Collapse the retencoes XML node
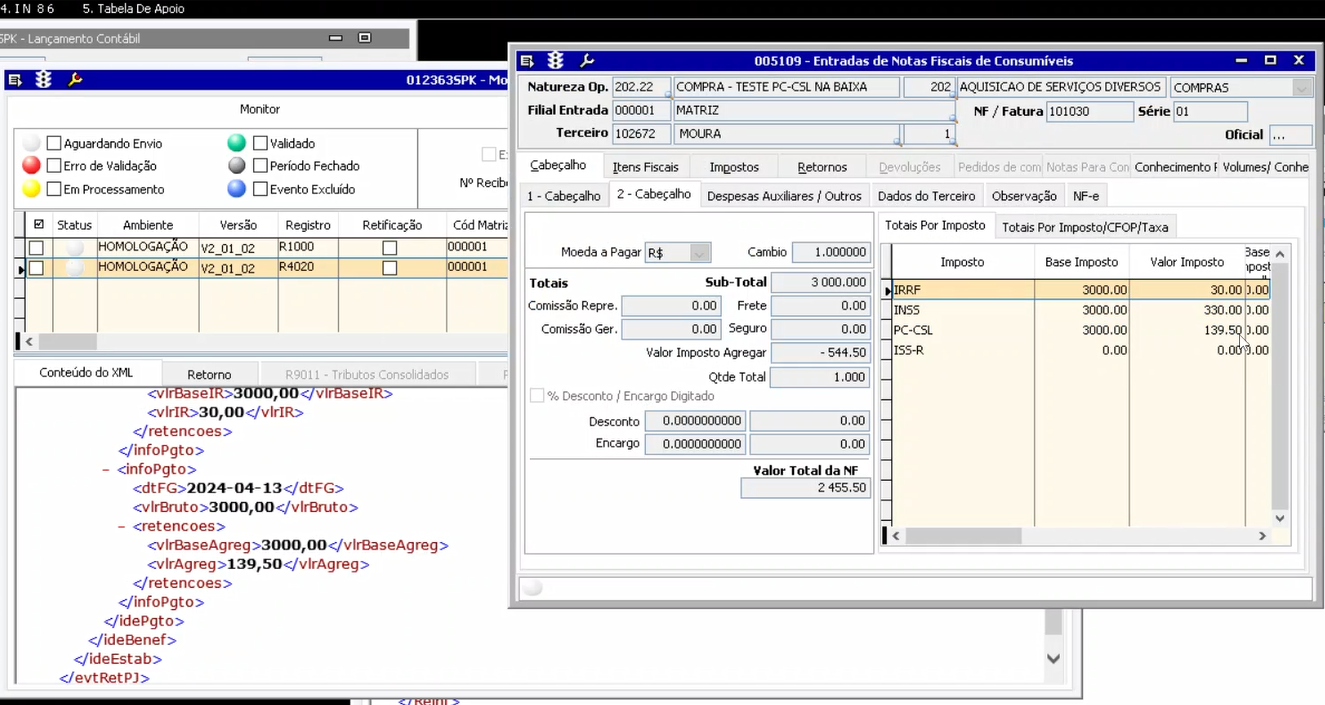 (x=122, y=526)
